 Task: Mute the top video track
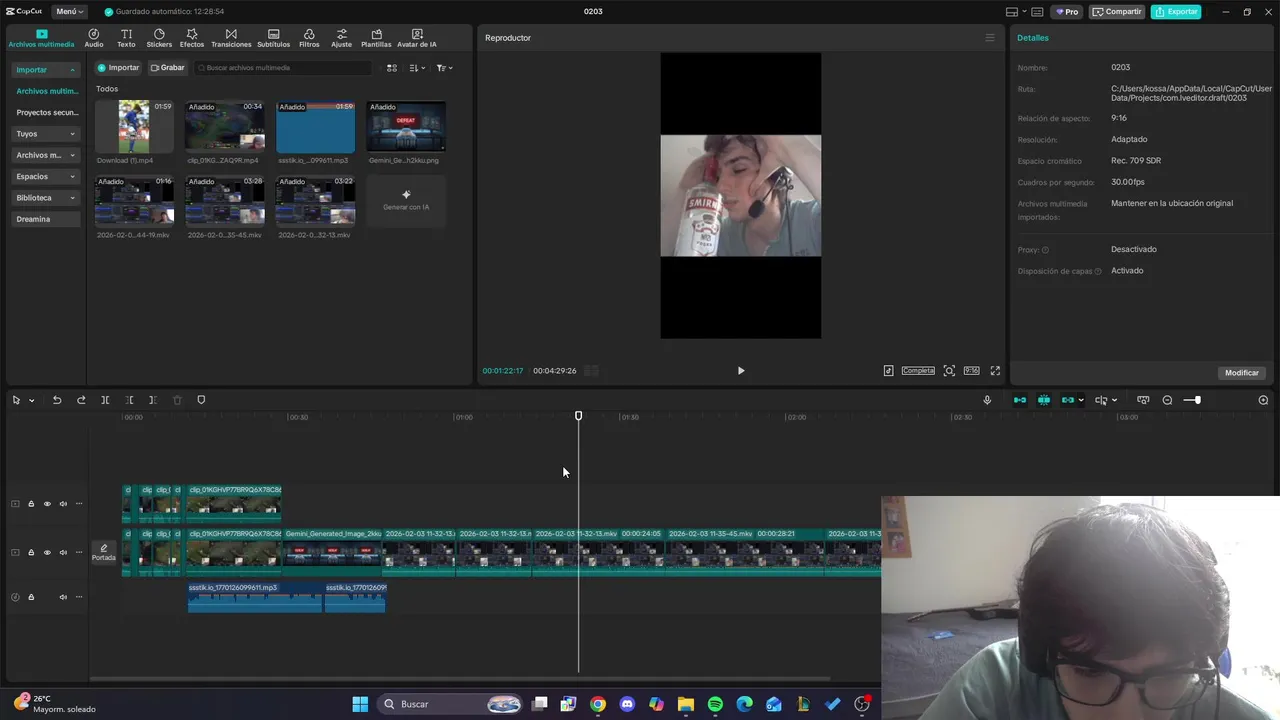[63, 504]
